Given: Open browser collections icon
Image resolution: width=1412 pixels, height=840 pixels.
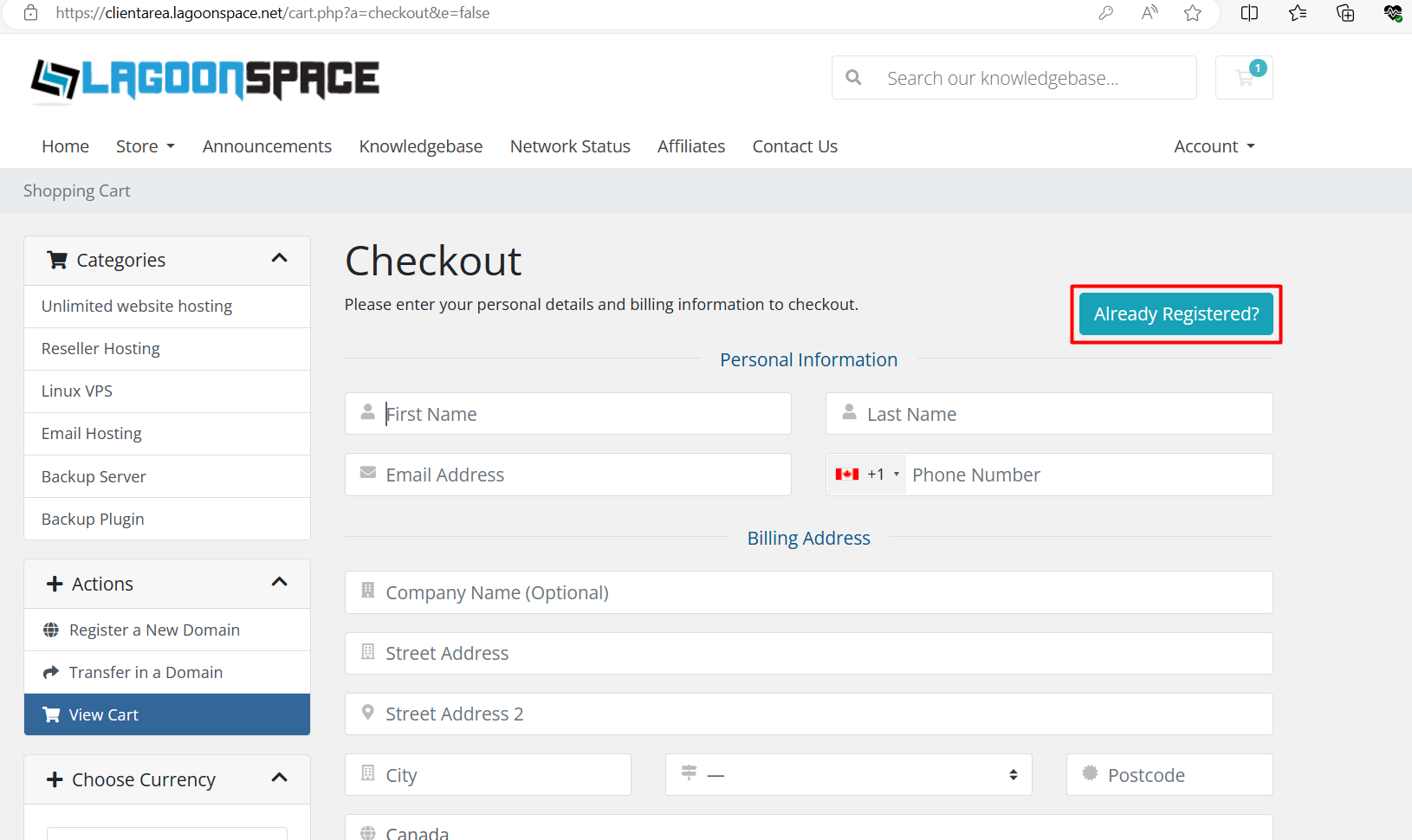Looking at the screenshot, I should pyautogui.click(x=1345, y=13).
